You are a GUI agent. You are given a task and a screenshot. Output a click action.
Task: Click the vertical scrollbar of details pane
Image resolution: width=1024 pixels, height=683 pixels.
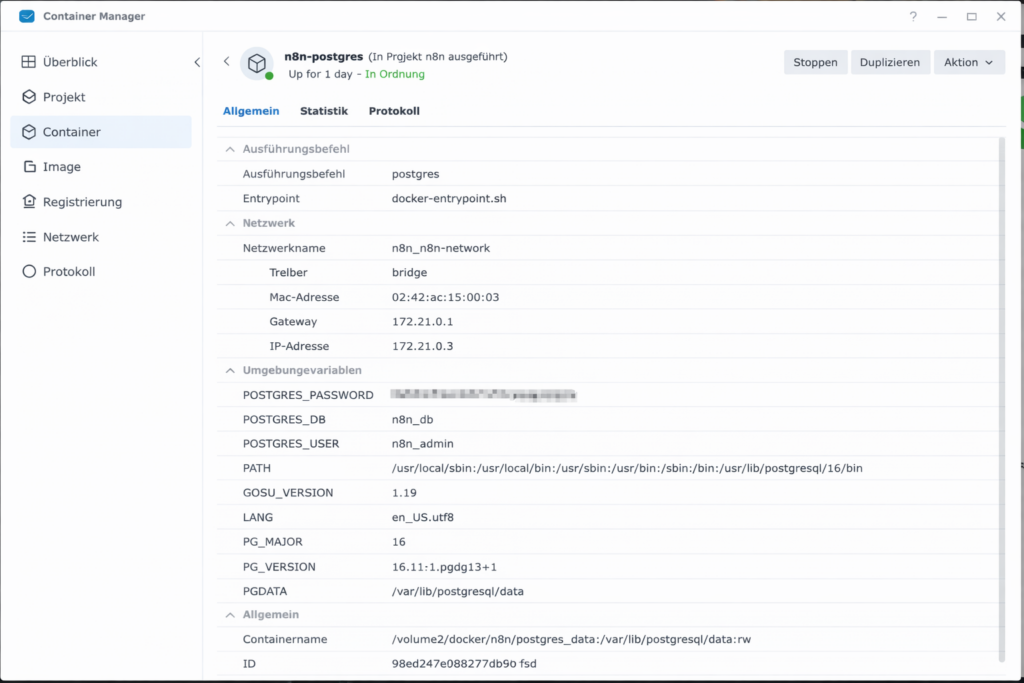1001,400
